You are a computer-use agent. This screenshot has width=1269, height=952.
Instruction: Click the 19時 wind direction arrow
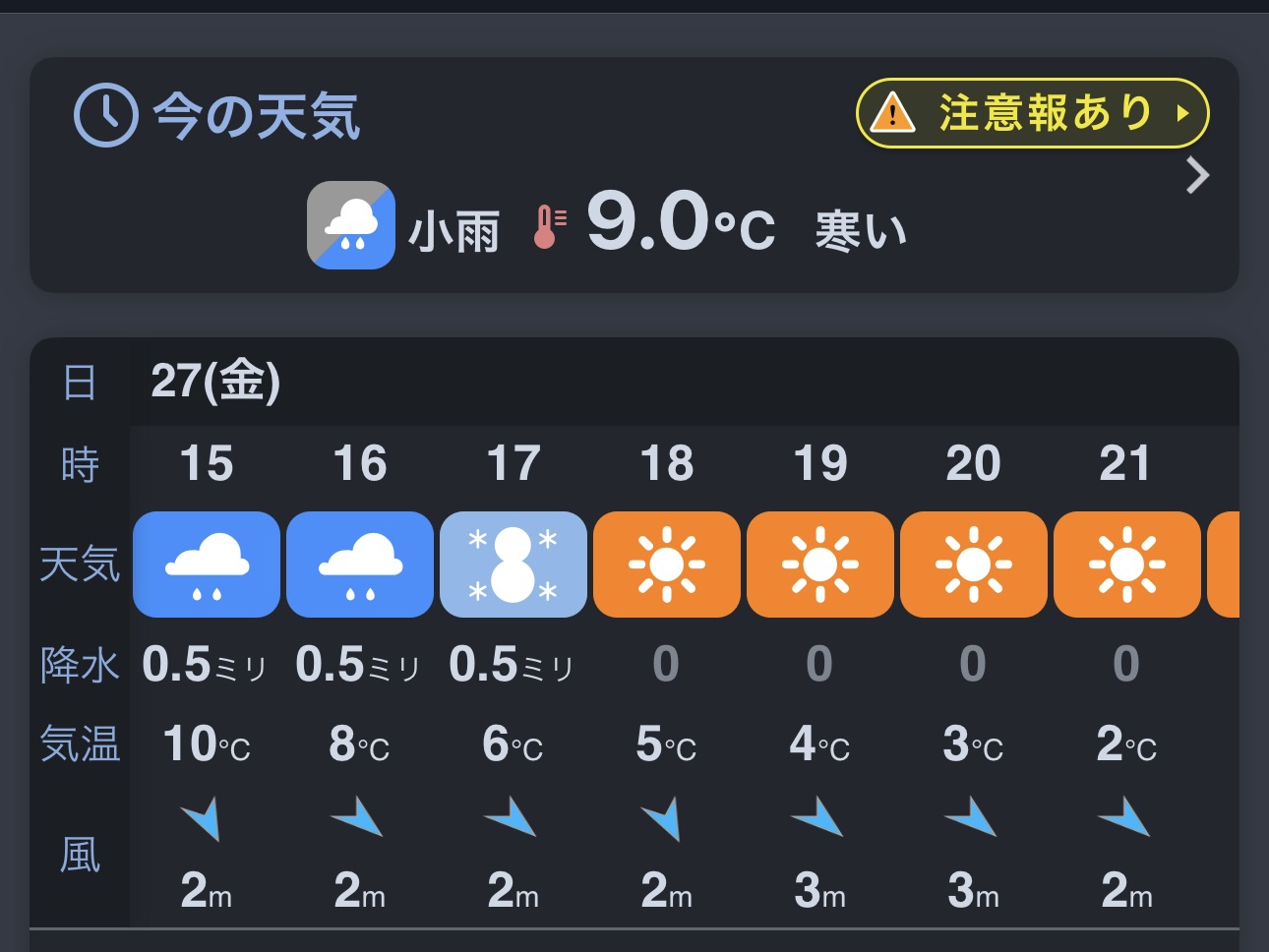click(x=818, y=818)
